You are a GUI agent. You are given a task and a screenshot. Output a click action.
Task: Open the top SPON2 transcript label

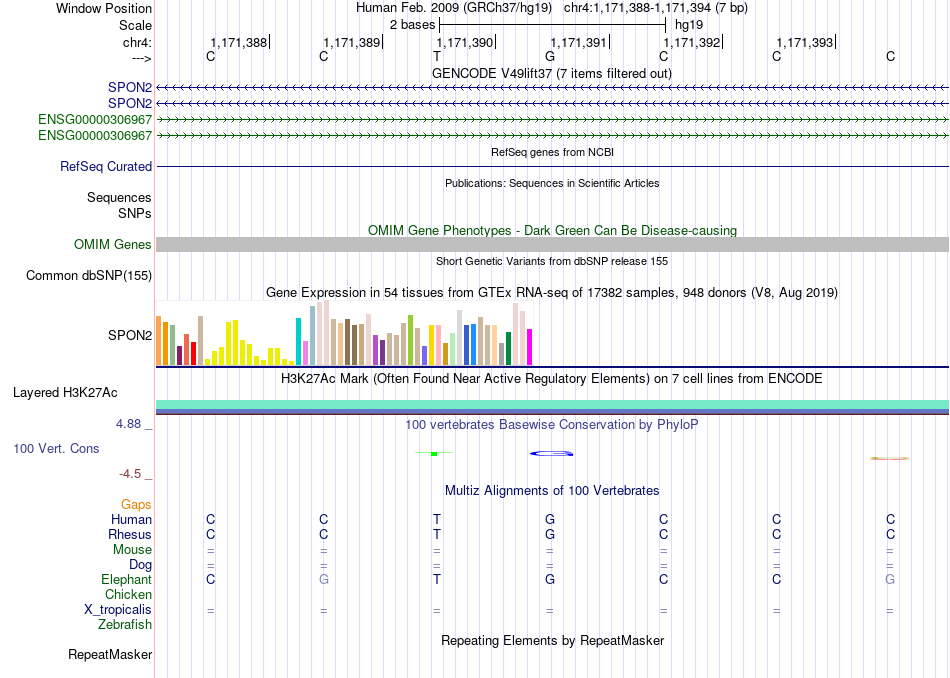tap(130, 88)
